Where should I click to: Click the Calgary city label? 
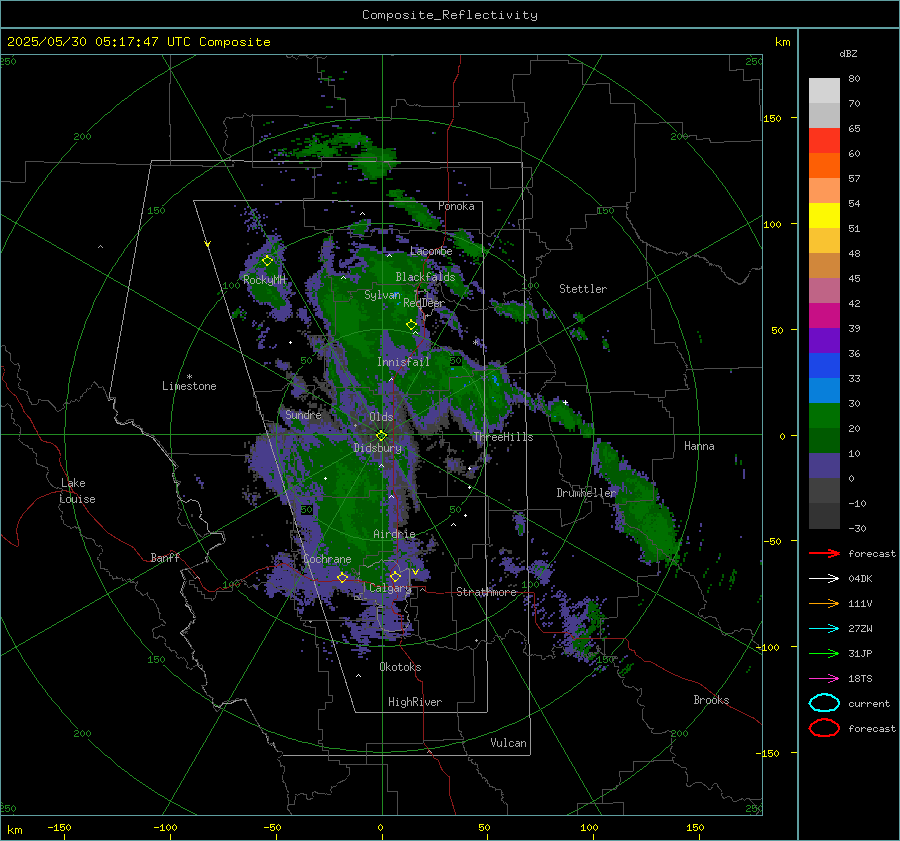pyautogui.click(x=390, y=588)
